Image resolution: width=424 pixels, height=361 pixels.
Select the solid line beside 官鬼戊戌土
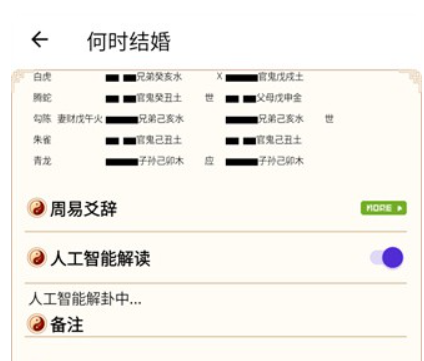tap(241, 78)
